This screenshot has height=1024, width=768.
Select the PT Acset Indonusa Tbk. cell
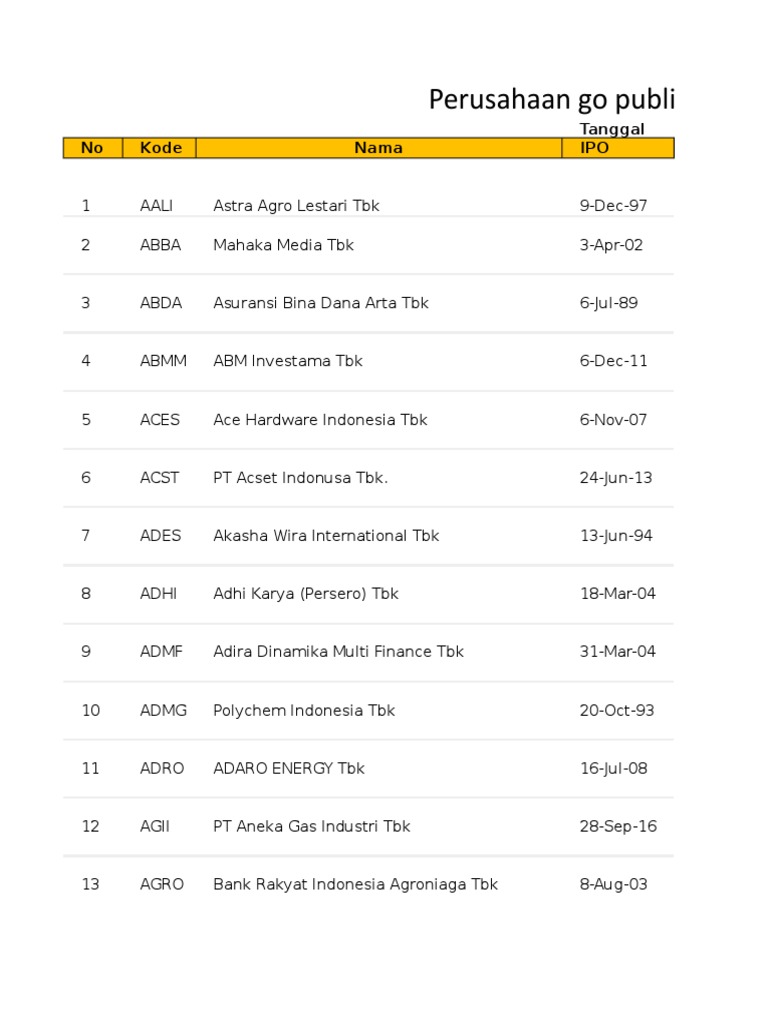pos(300,478)
